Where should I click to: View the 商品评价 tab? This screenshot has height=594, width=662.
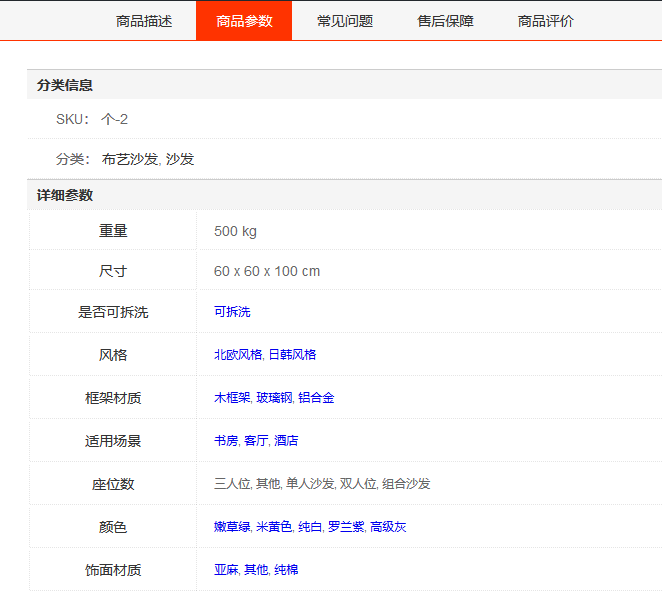[546, 21]
